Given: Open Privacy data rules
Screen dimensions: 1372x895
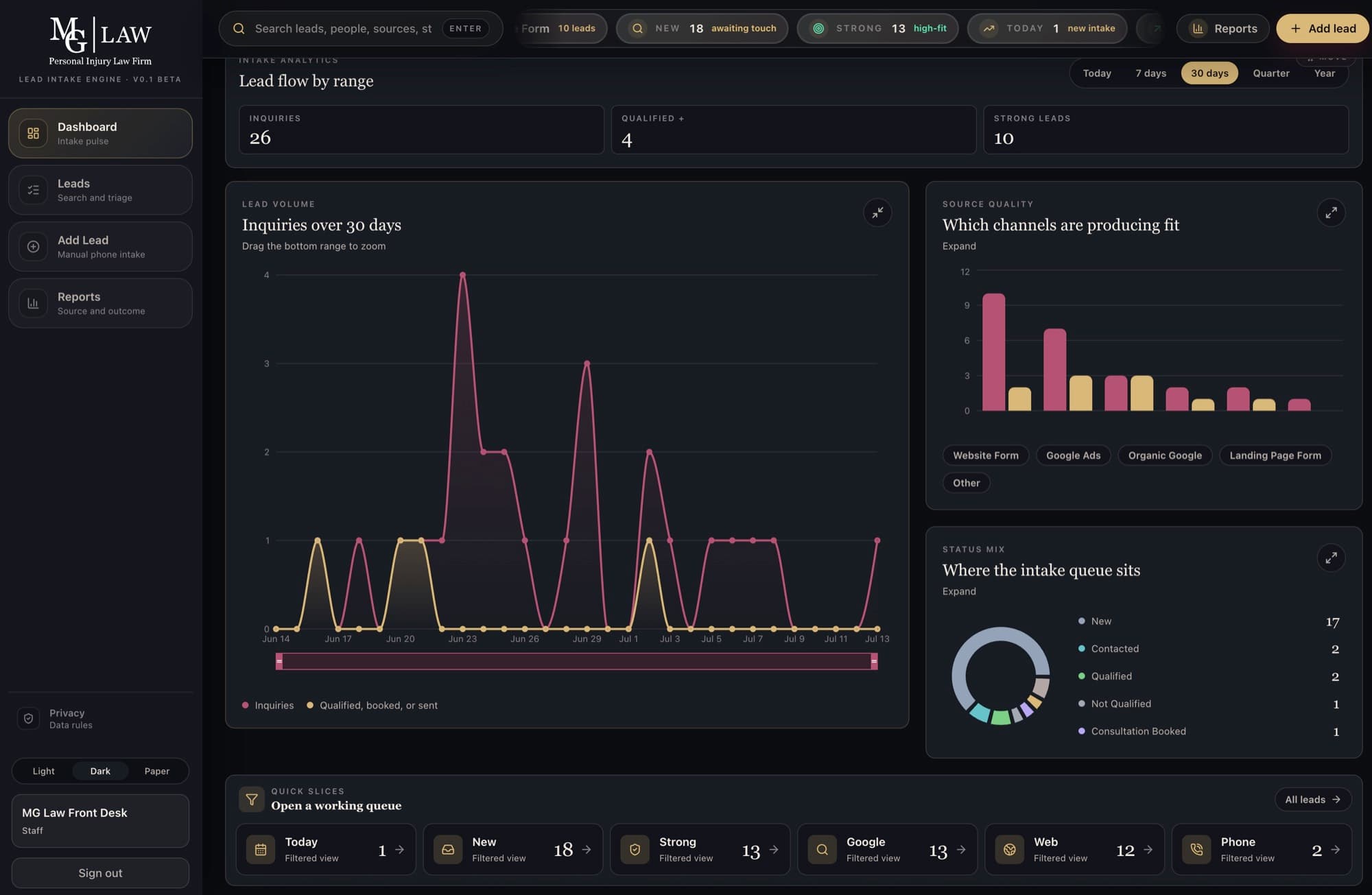Looking at the screenshot, I should [x=100, y=718].
